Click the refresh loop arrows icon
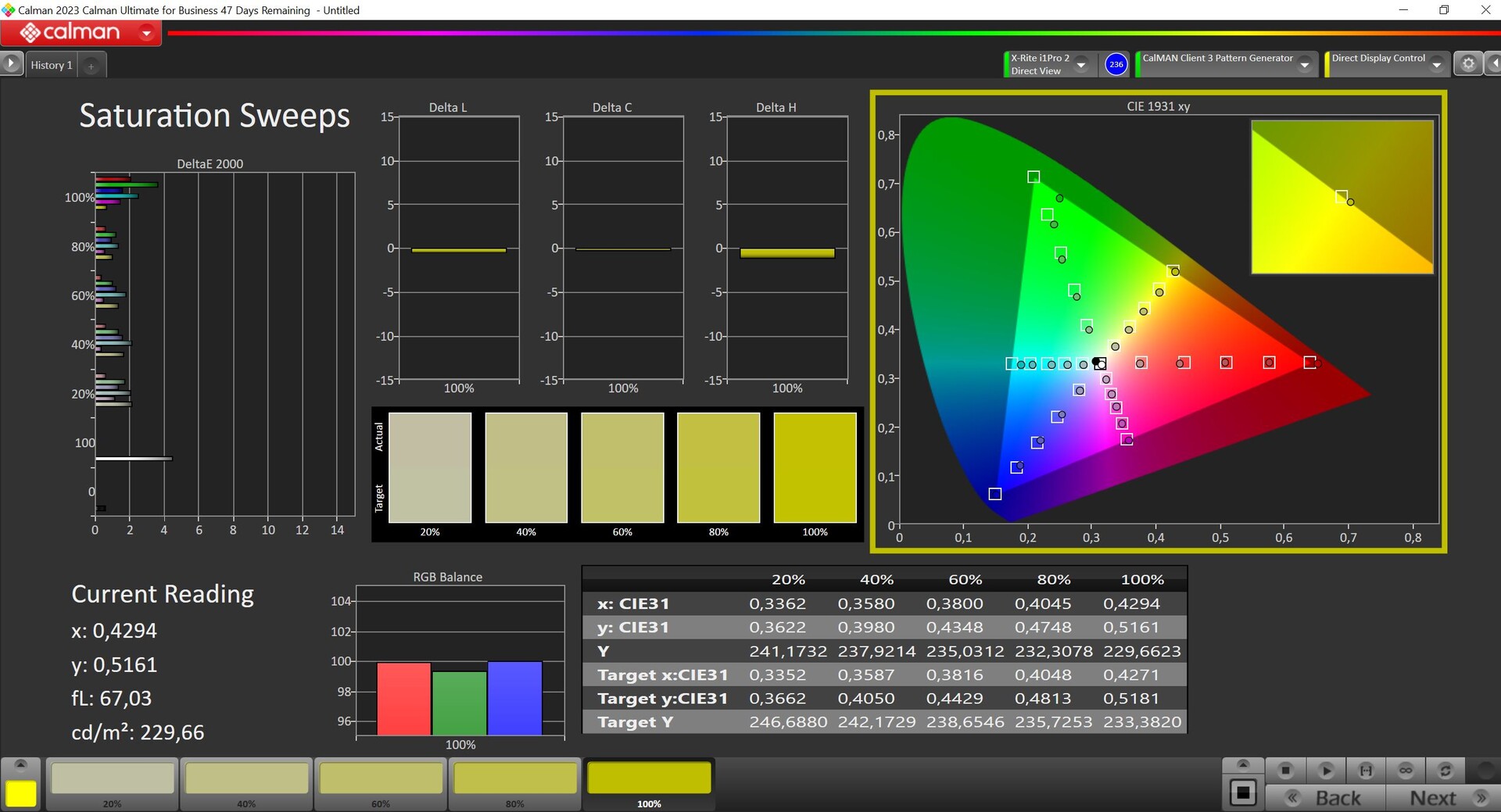 point(1445,771)
